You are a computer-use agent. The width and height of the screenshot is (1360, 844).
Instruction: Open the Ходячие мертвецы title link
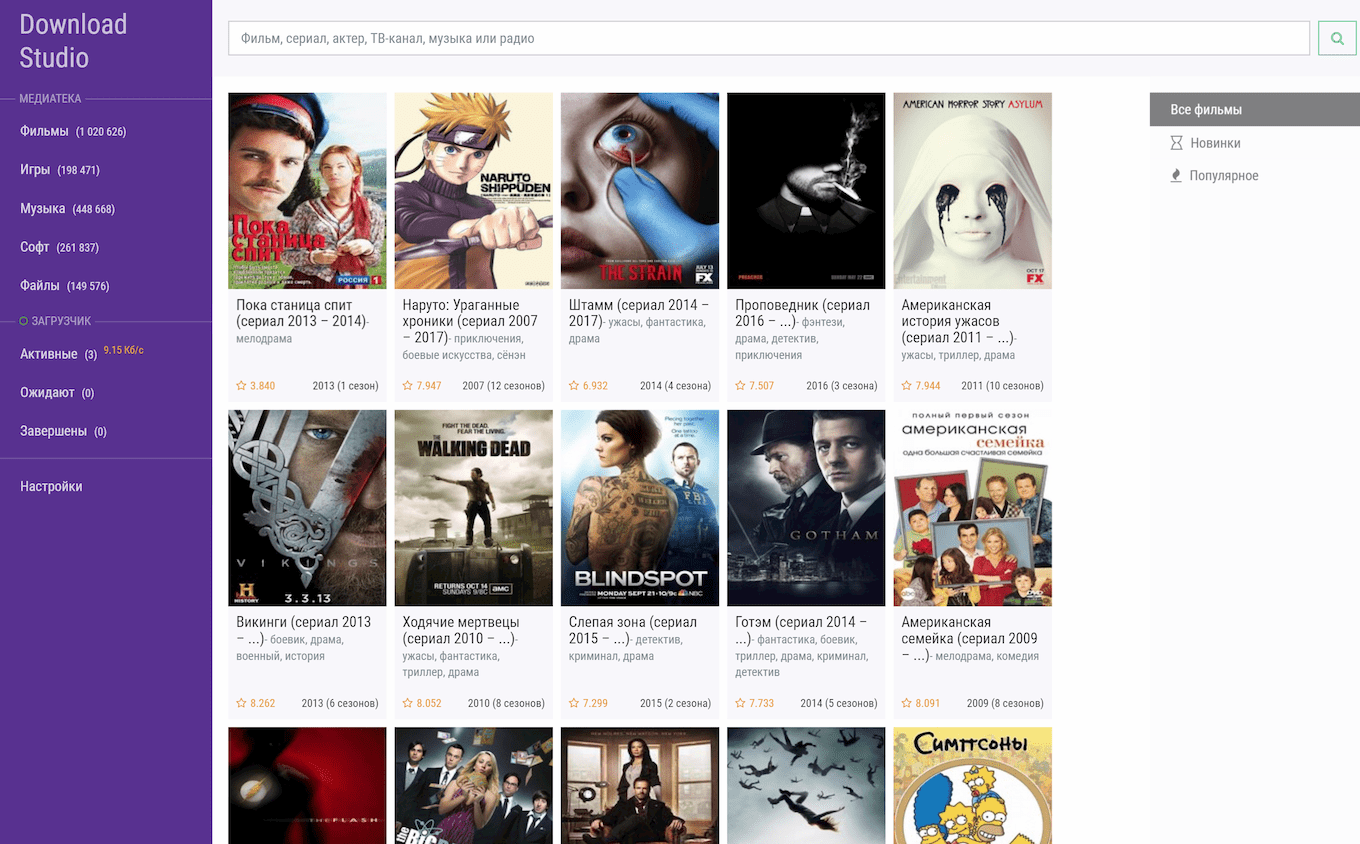(460, 622)
